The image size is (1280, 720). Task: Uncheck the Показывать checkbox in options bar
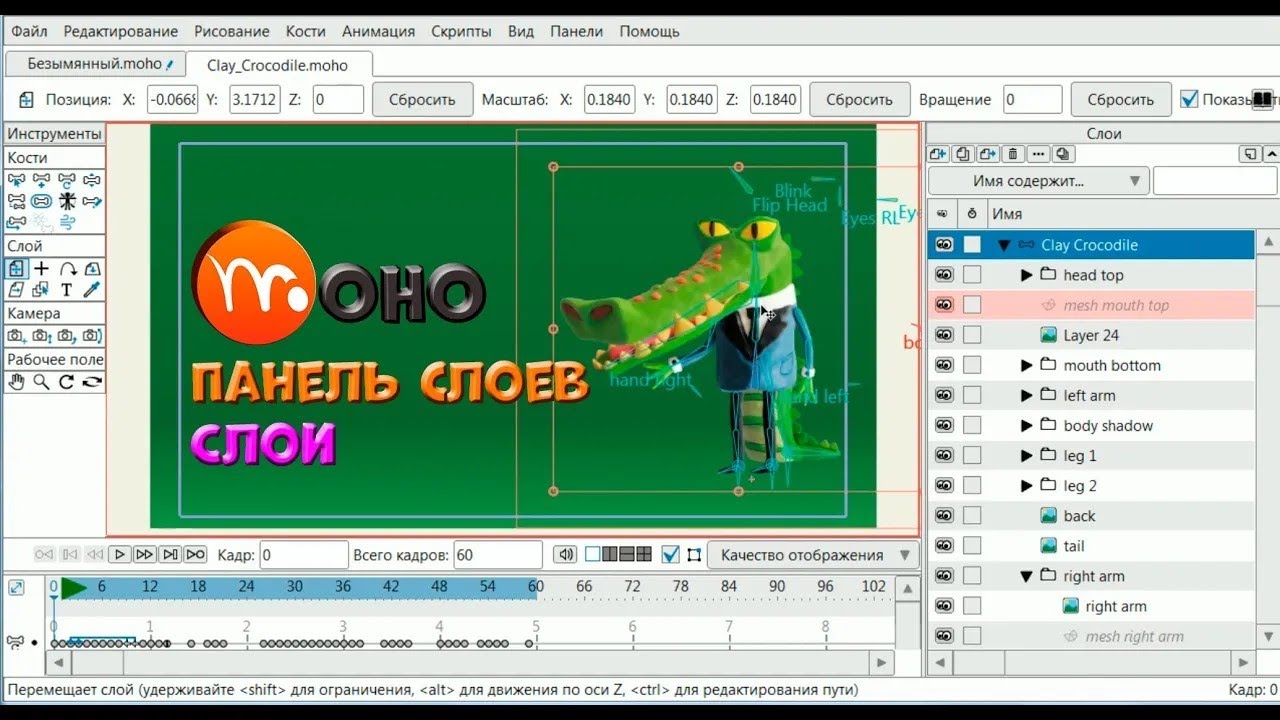pos(1189,99)
